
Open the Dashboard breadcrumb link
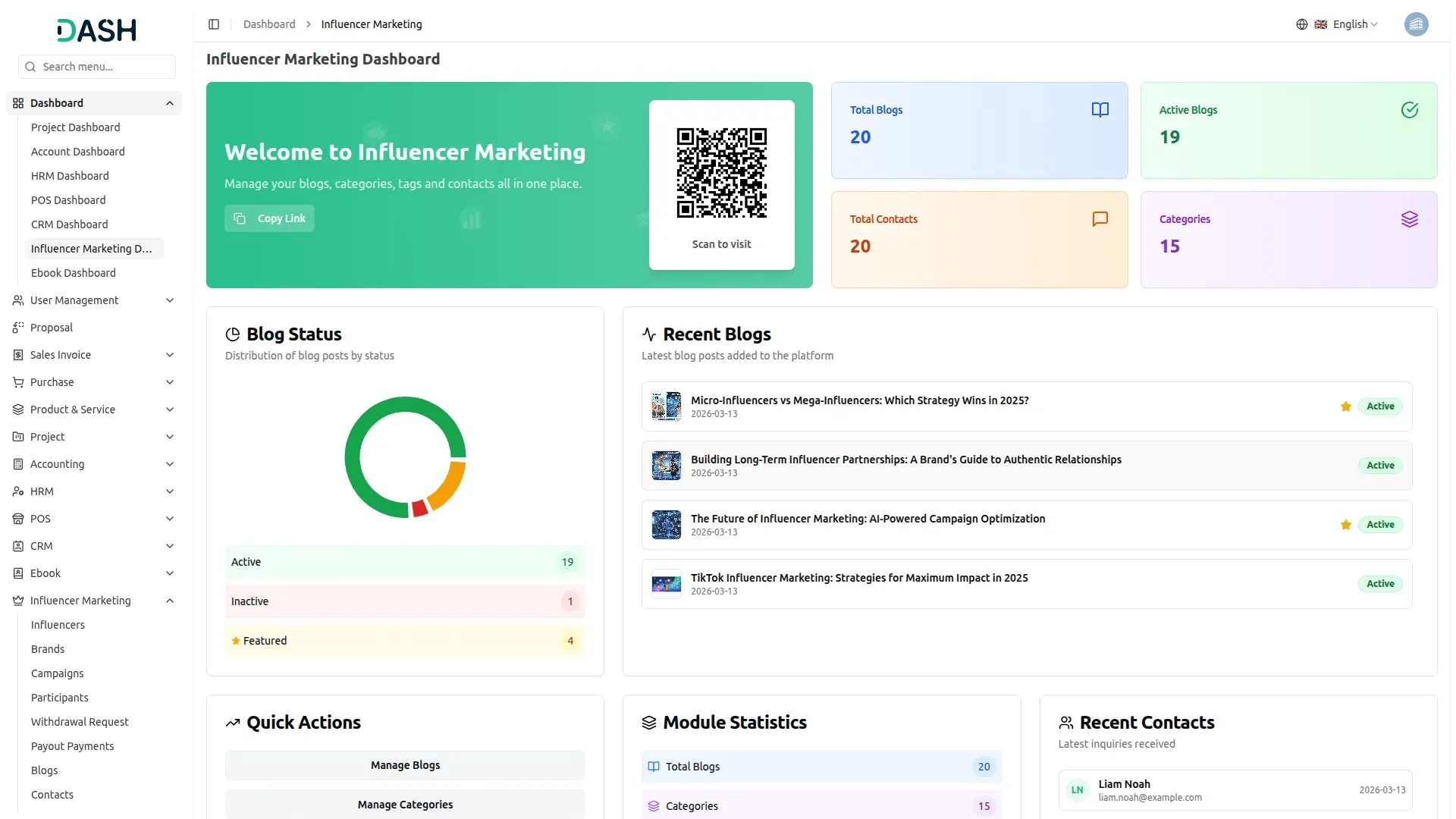269,24
